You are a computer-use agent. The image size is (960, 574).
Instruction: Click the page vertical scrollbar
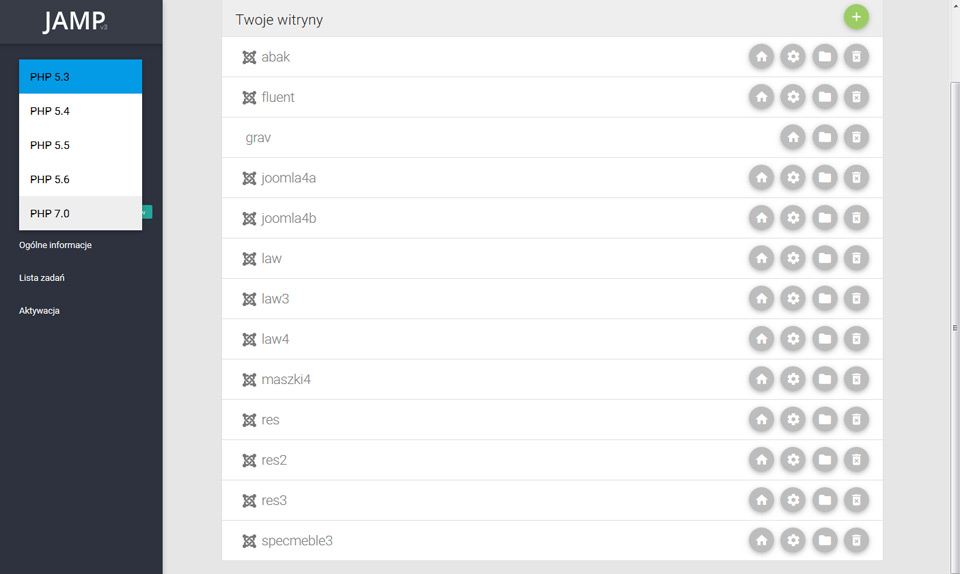point(954,327)
